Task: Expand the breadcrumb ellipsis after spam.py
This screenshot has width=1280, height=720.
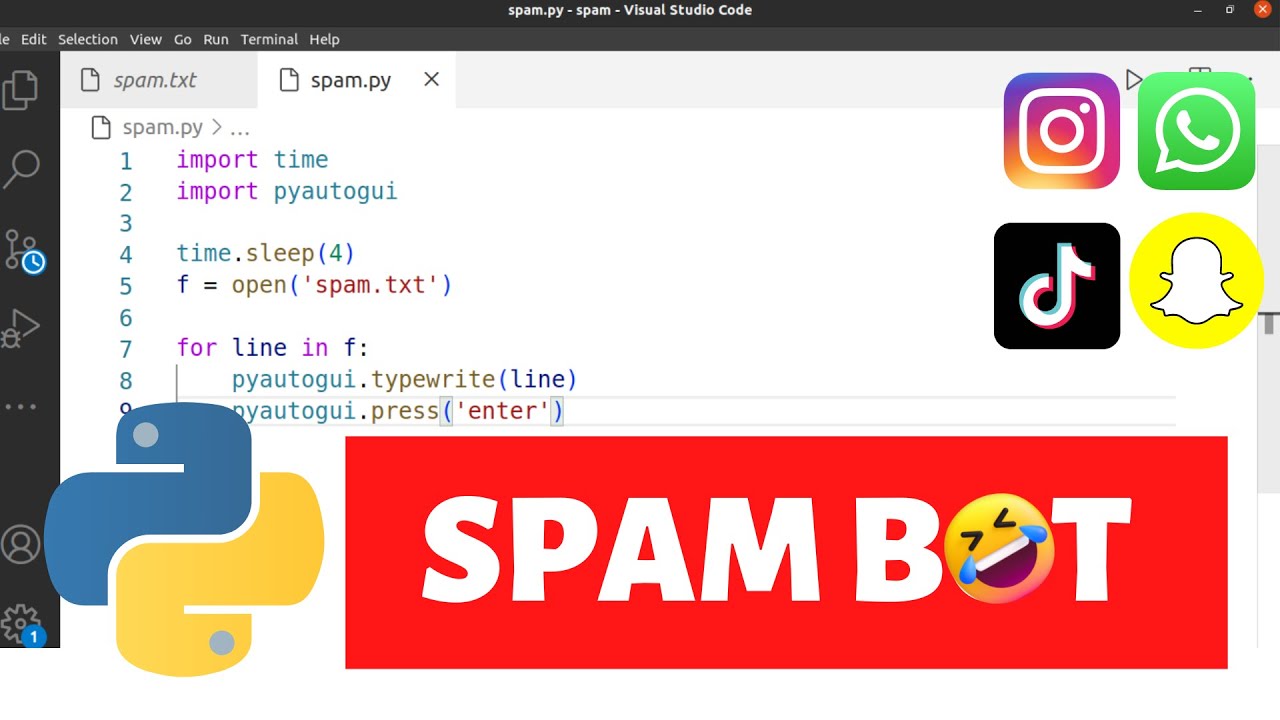Action: click(x=240, y=129)
